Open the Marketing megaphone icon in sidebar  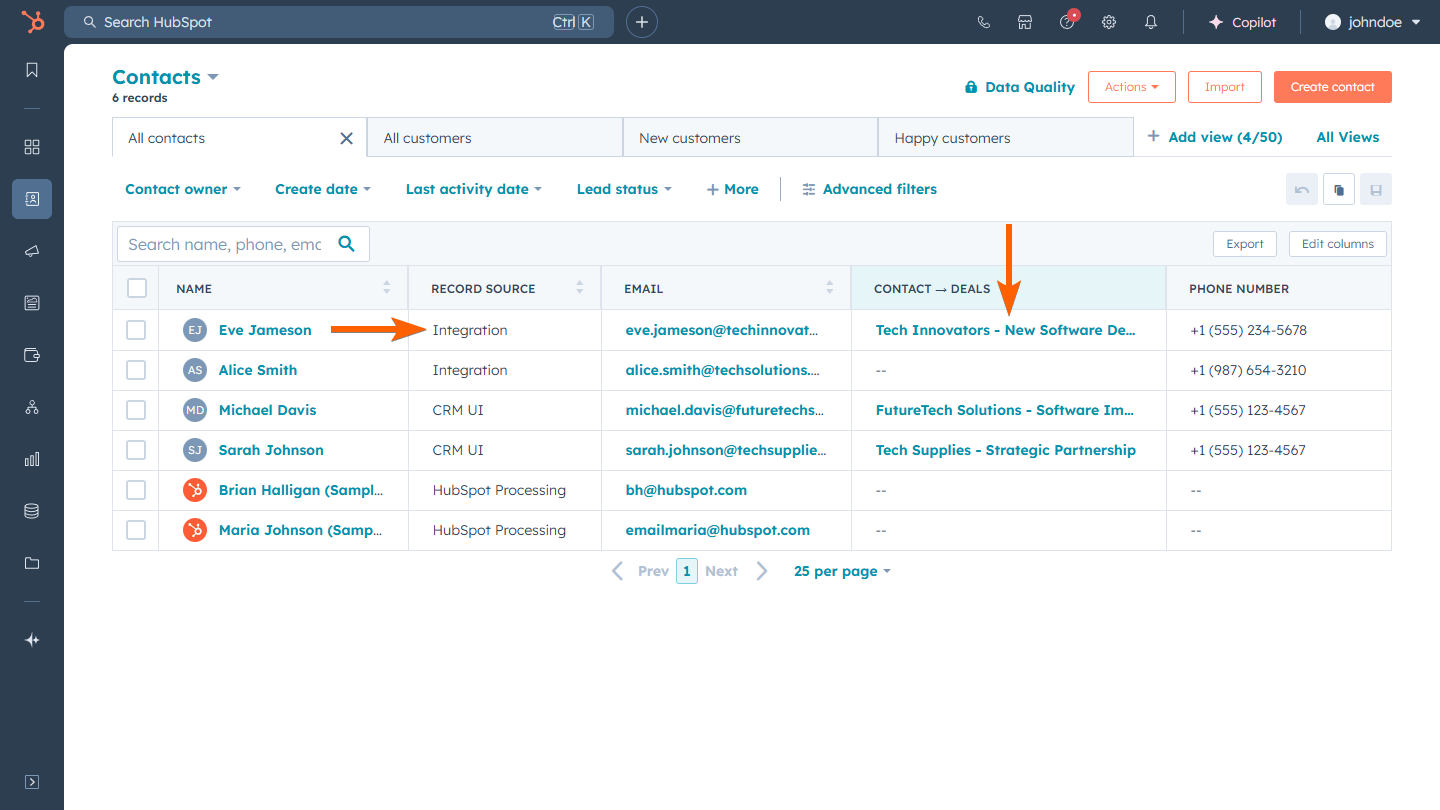[32, 251]
